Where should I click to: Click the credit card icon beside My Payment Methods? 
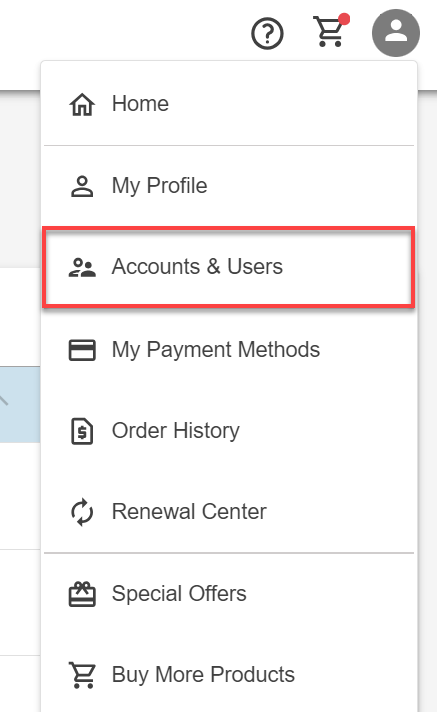tap(82, 350)
